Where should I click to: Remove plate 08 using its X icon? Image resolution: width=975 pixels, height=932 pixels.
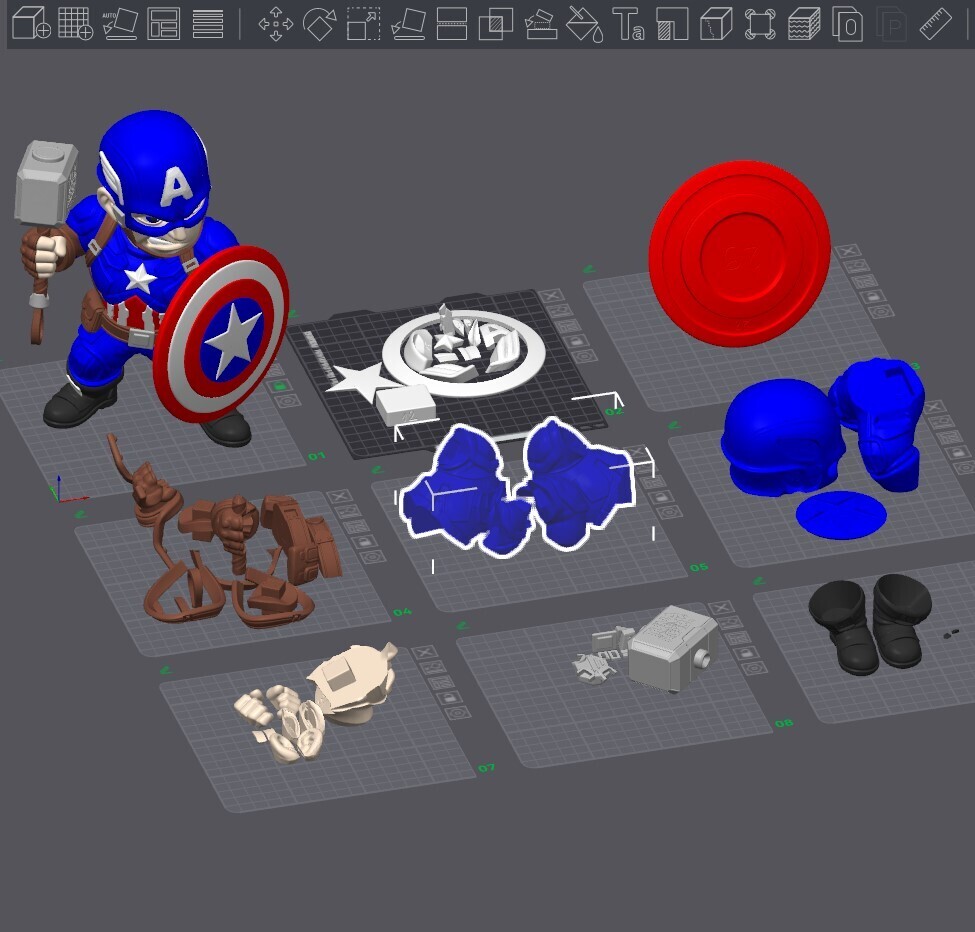[721, 607]
